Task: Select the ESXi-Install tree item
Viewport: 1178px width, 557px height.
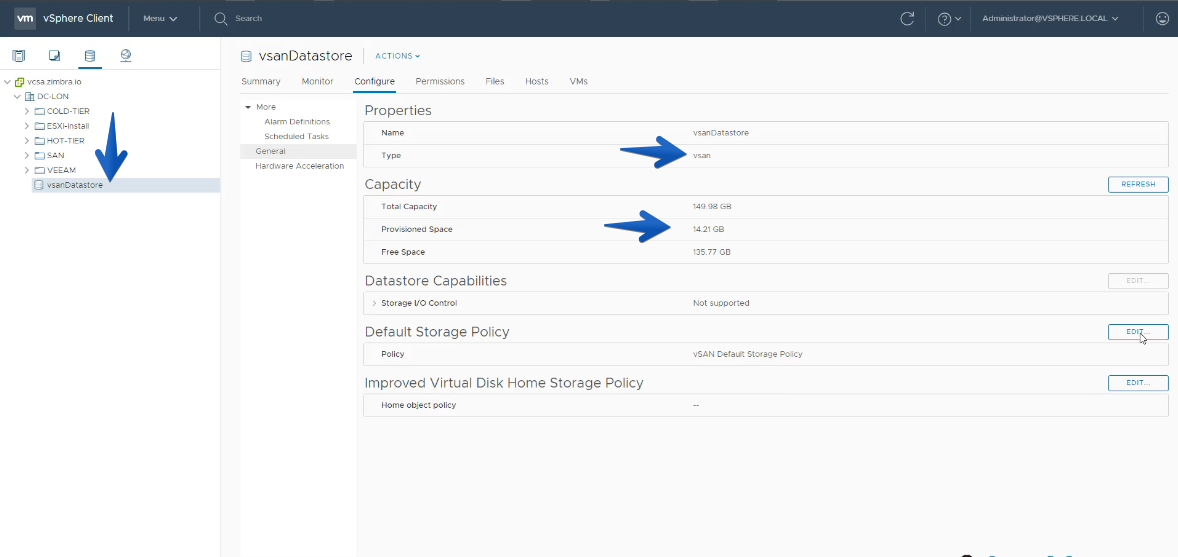Action: 68,126
